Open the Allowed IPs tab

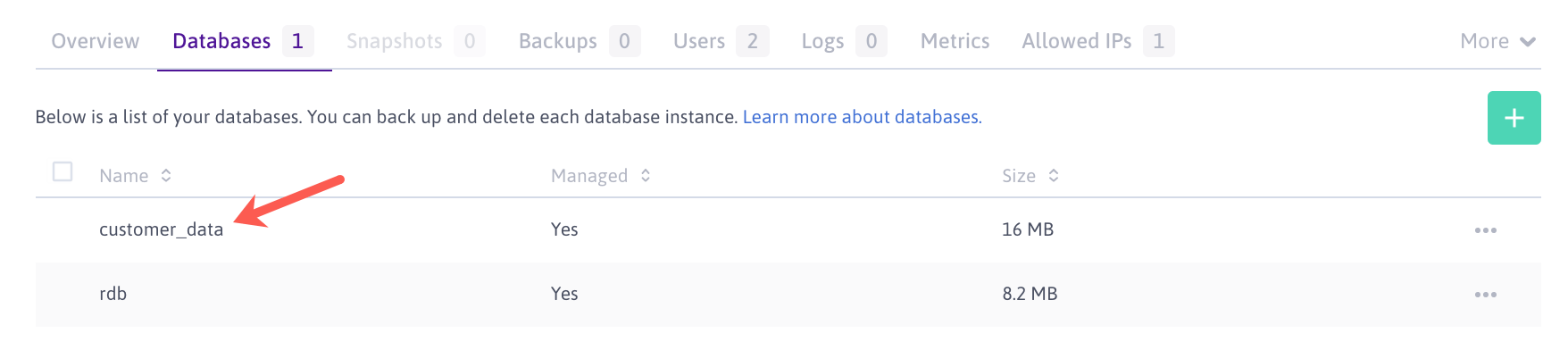tap(1097, 41)
